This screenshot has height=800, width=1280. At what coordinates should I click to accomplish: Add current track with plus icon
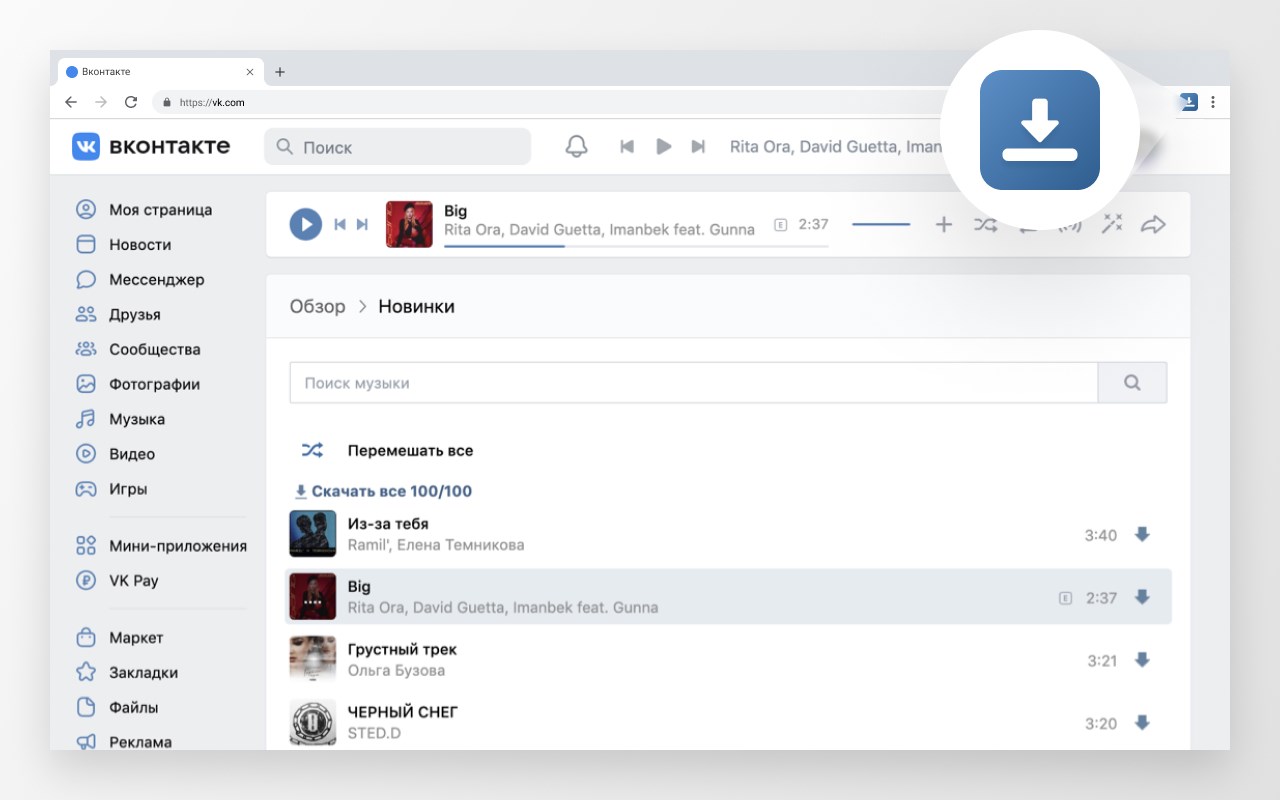pos(943,224)
